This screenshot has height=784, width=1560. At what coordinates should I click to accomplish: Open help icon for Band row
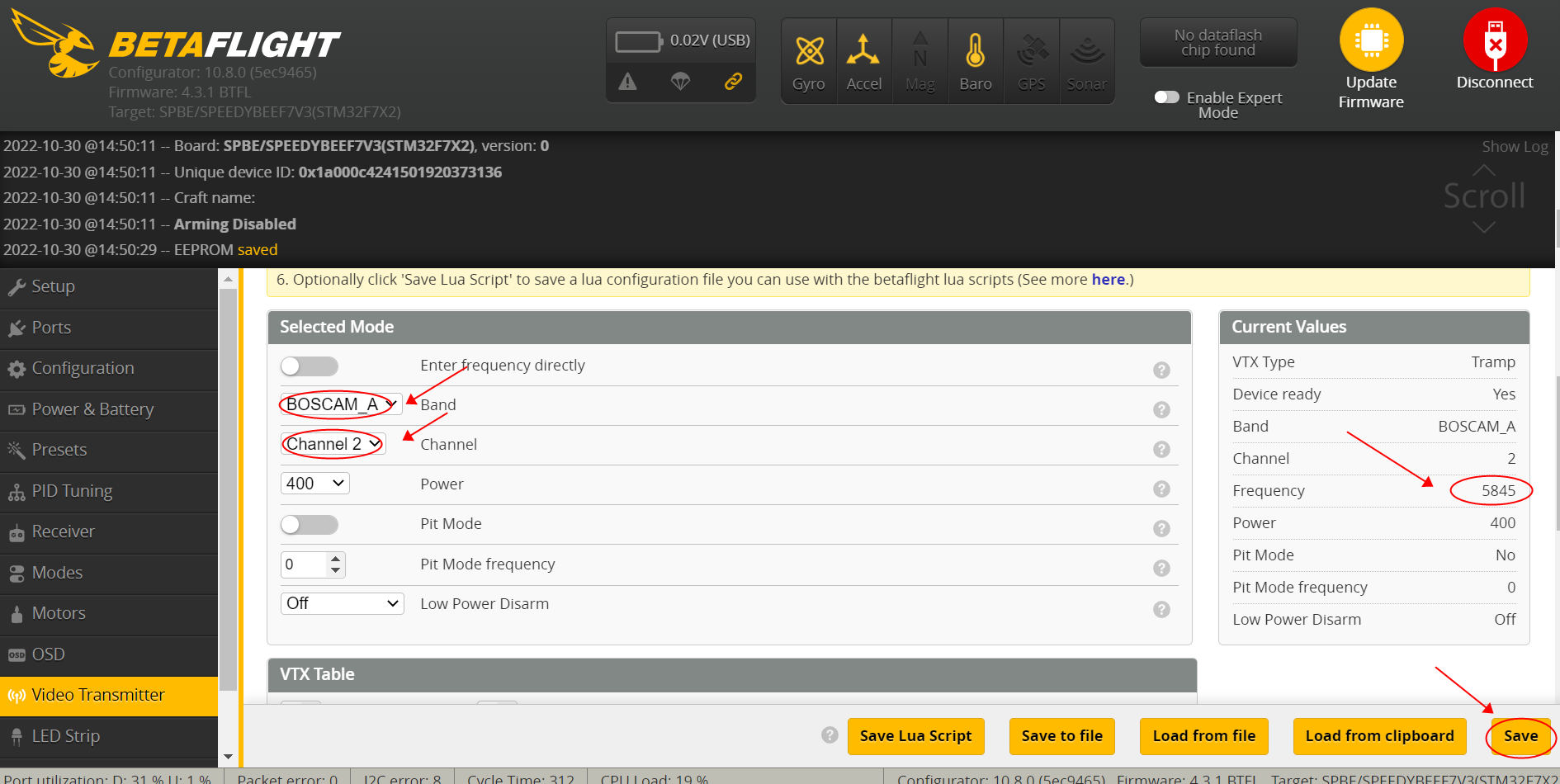(1161, 409)
